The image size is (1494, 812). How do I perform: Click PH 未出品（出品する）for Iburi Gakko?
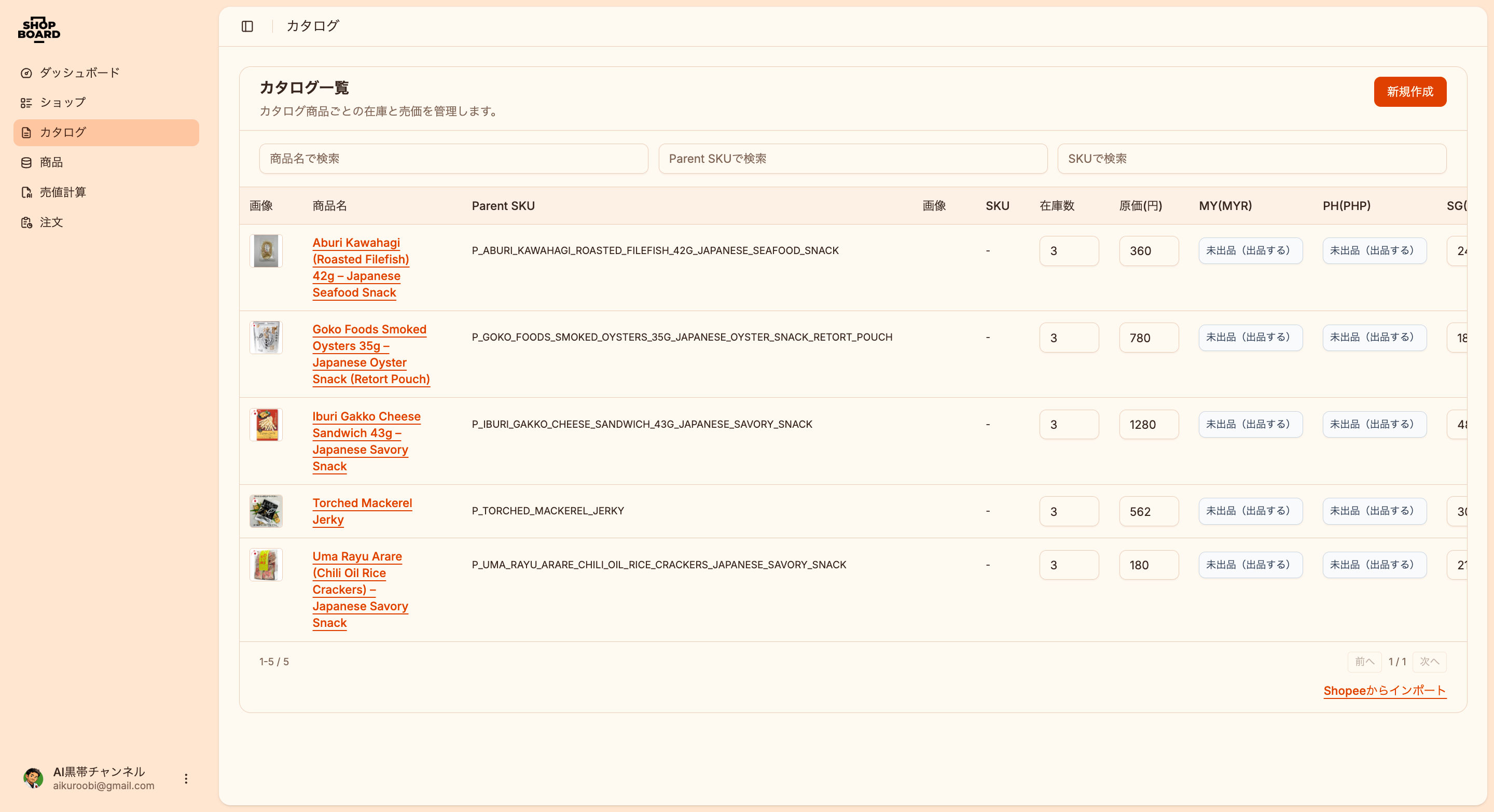pyautogui.click(x=1374, y=424)
